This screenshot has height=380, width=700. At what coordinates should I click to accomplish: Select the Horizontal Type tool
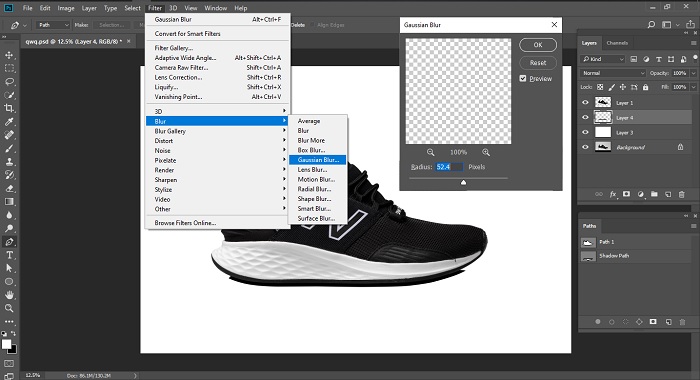tap(9, 255)
